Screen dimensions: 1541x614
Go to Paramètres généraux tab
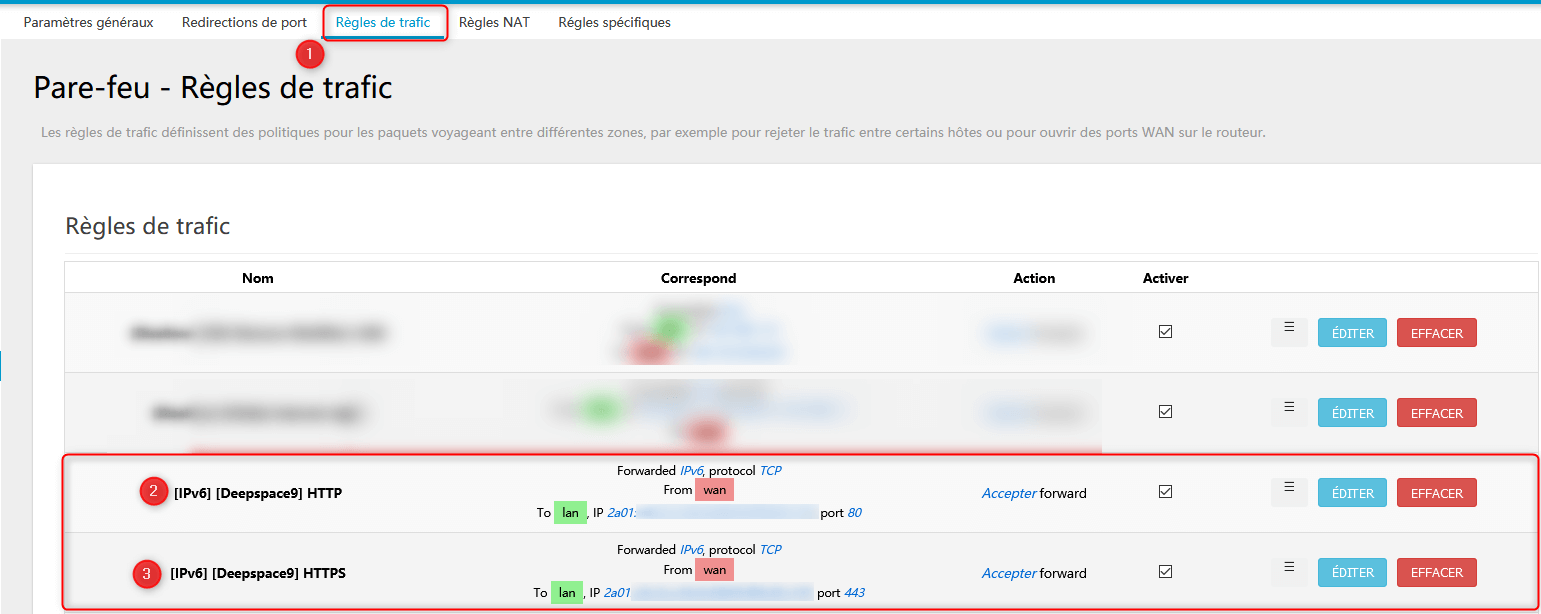[x=88, y=22]
